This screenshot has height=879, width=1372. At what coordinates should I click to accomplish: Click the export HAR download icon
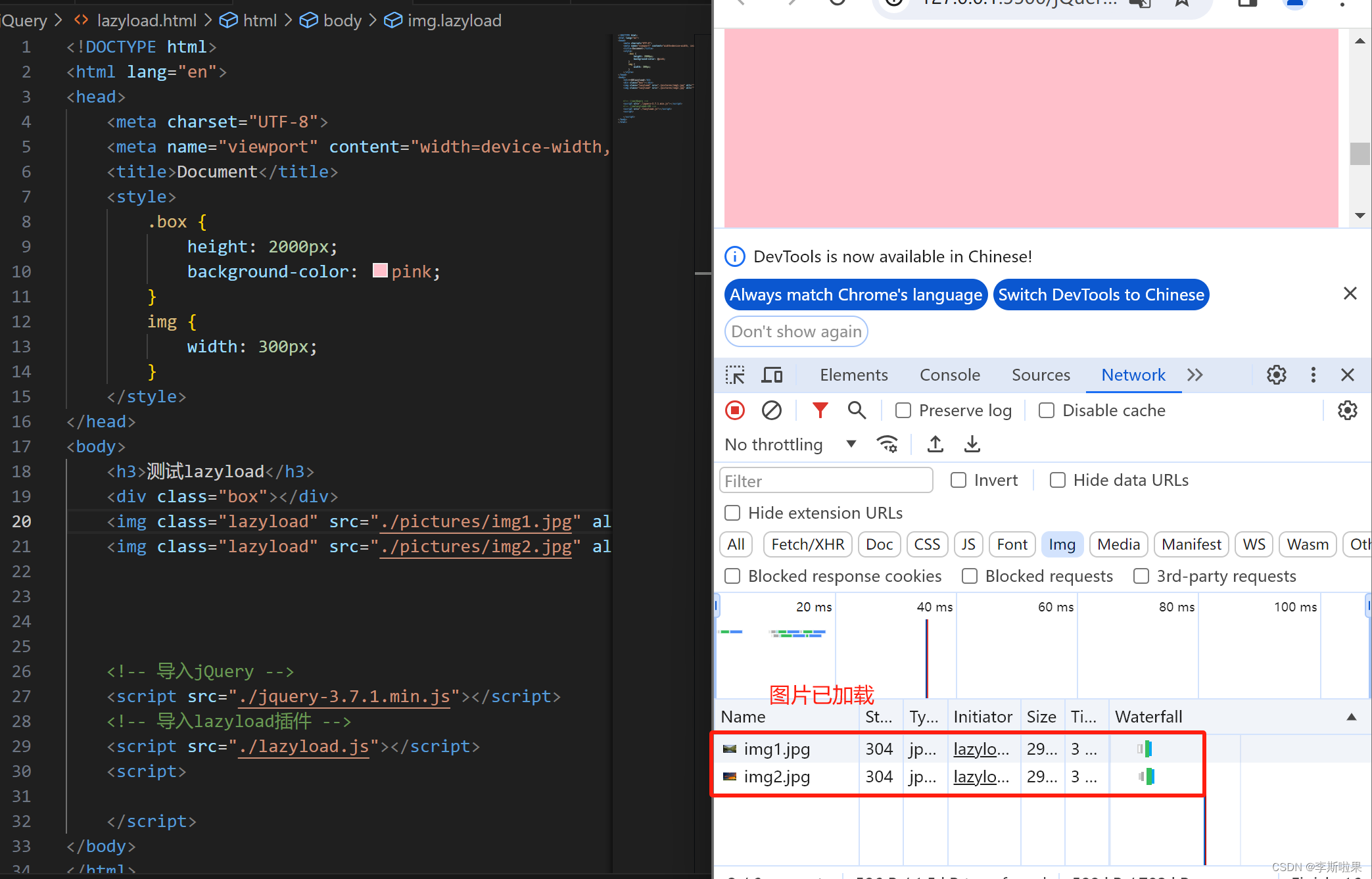pyautogui.click(x=972, y=444)
